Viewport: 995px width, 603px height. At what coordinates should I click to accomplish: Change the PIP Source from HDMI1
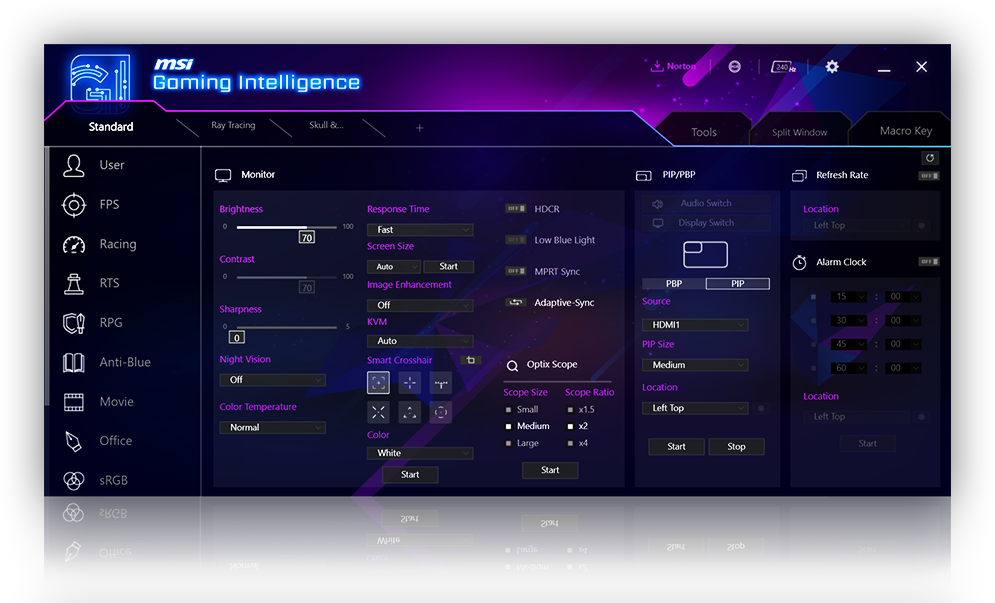(694, 324)
